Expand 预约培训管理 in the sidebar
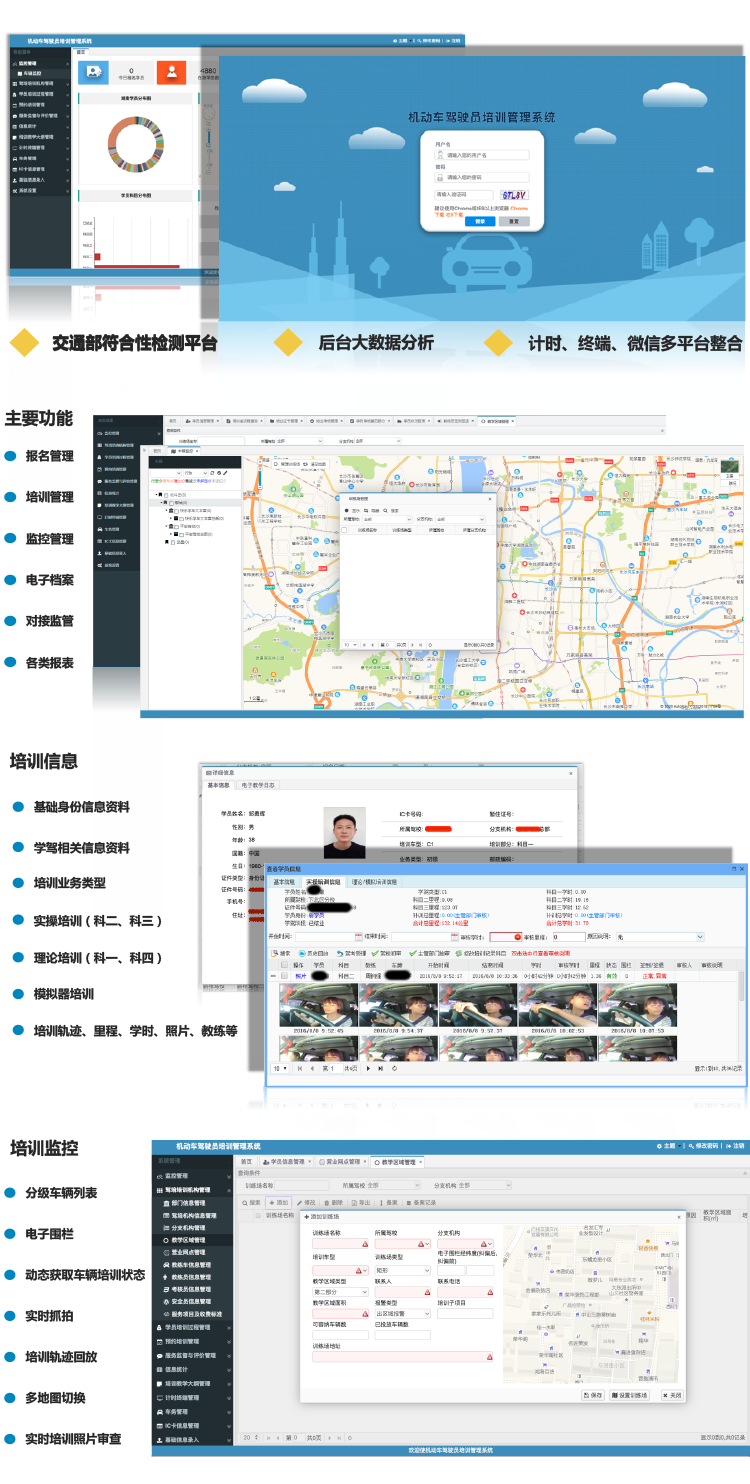The width and height of the screenshot is (750, 1484). coord(194,1341)
